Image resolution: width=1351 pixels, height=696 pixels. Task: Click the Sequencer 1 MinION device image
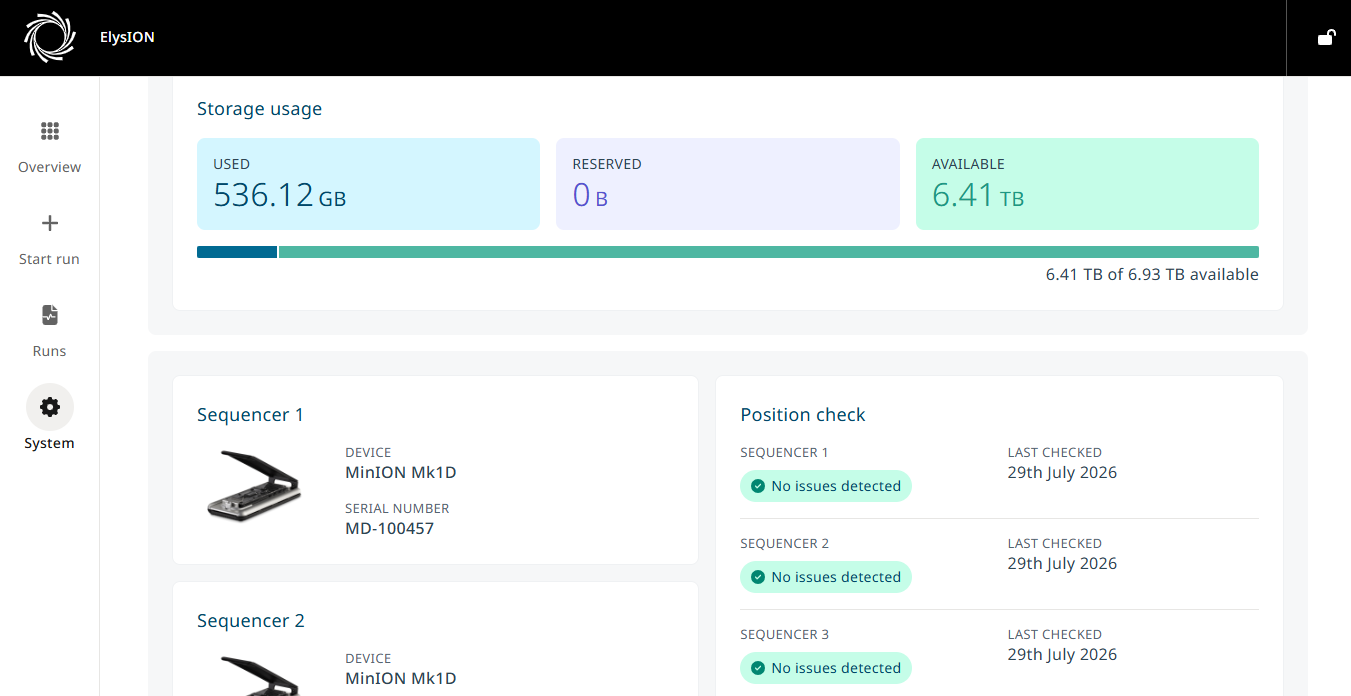click(253, 486)
